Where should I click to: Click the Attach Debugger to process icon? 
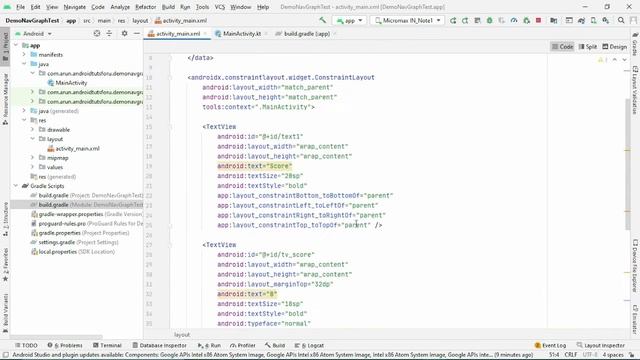click(x=527, y=20)
